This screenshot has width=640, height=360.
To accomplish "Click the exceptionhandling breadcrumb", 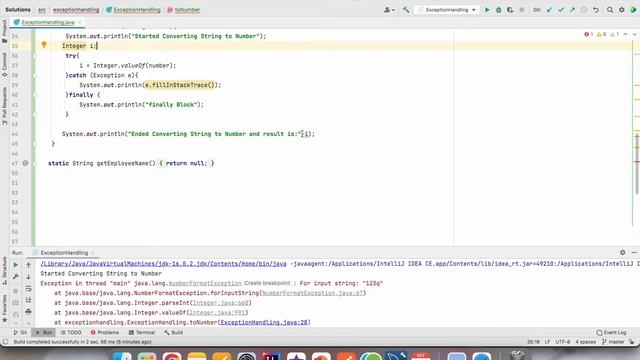I will tap(76, 10).
